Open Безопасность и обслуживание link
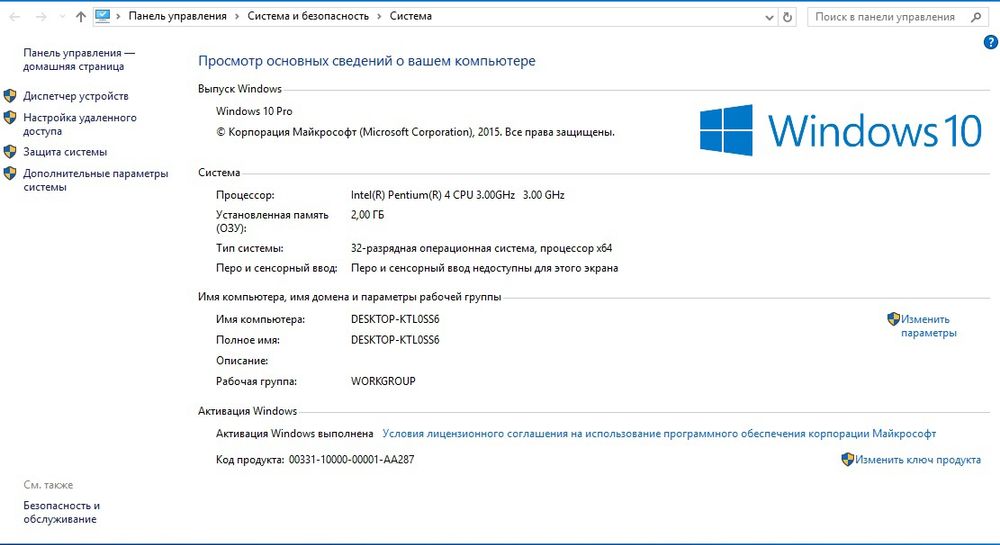 61,512
